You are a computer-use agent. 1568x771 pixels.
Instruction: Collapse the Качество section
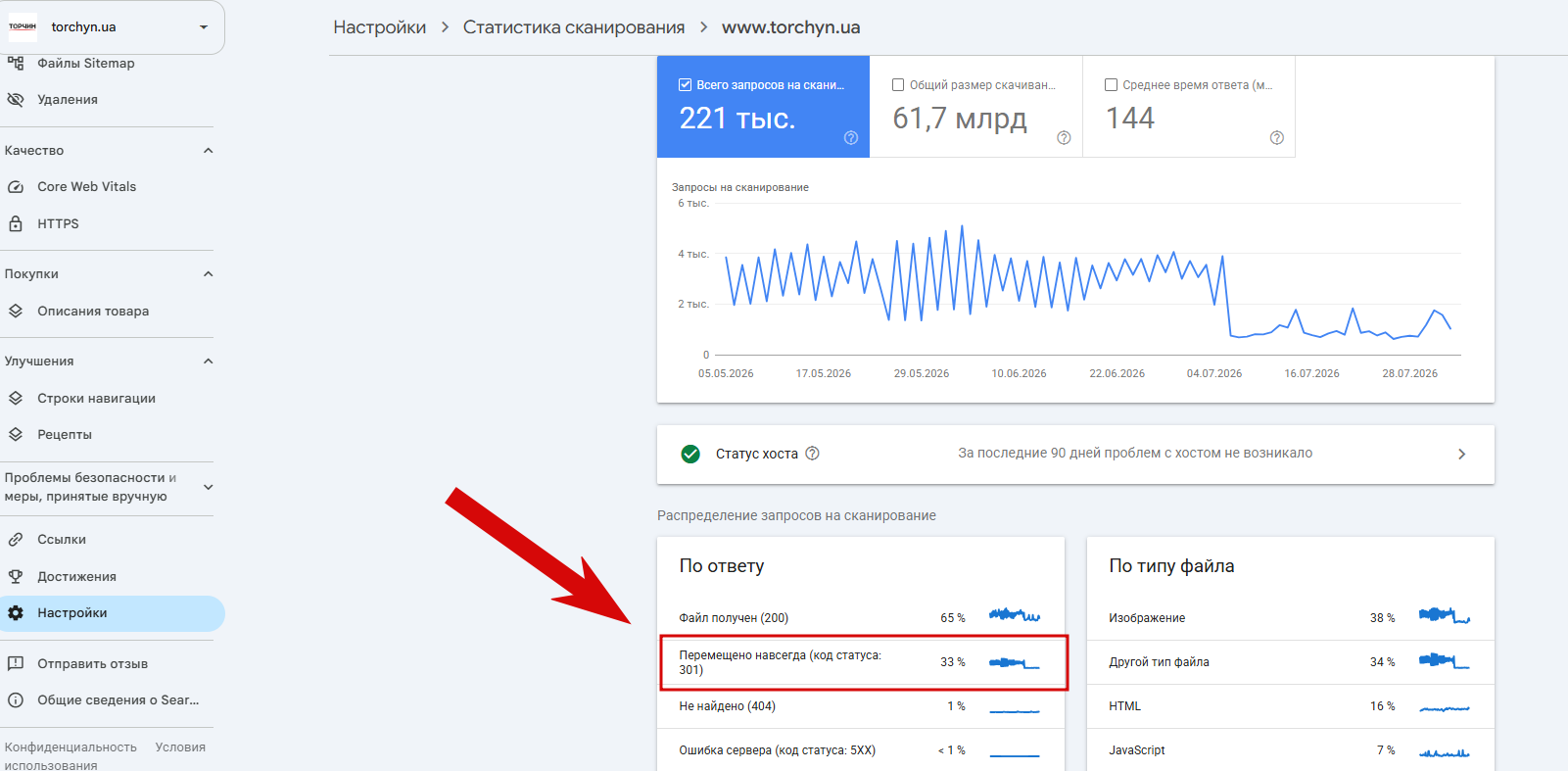[208, 151]
